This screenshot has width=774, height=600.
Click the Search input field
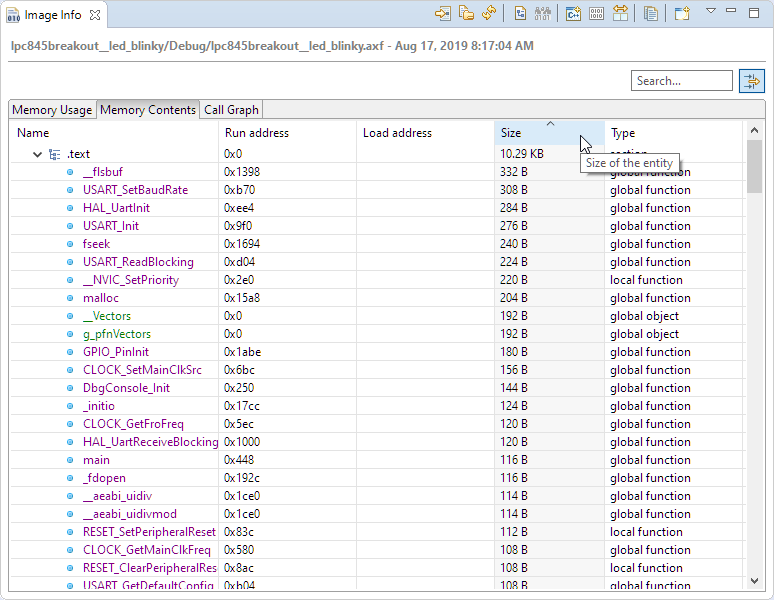coord(682,81)
